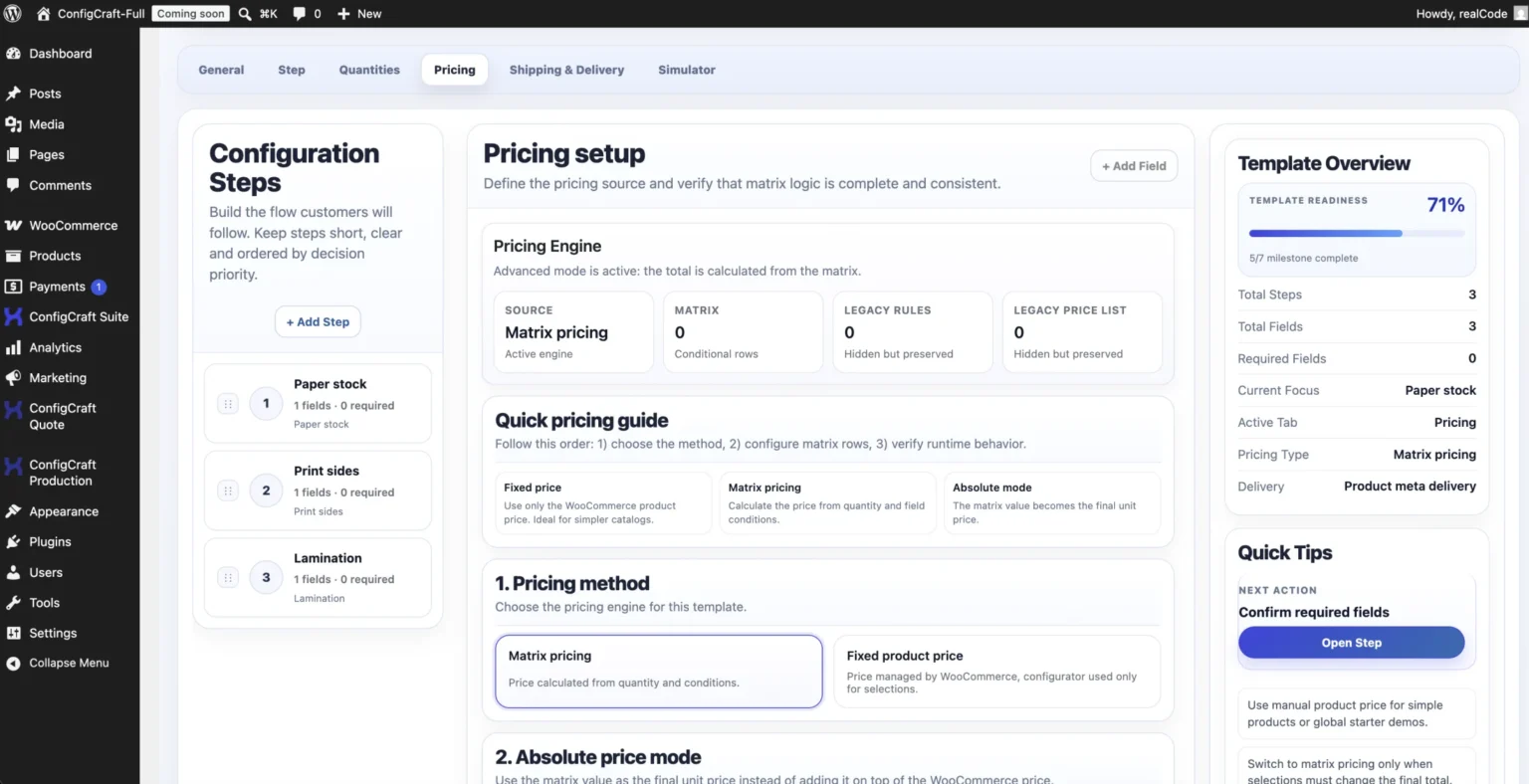Click the ConfigCraft Suite logo icon
Screen dimensions: 1529x784
tap(13, 316)
